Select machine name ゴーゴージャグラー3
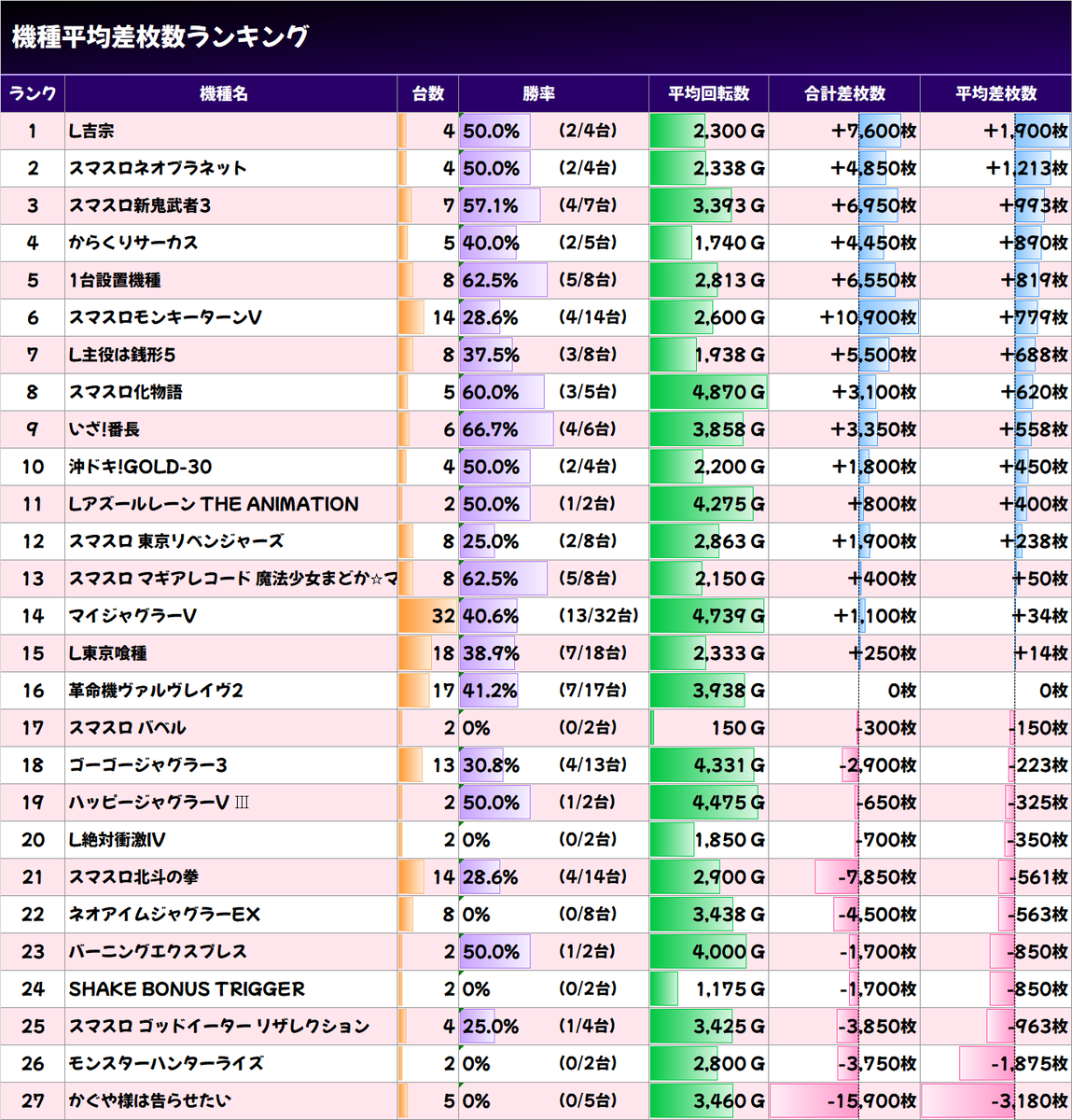Screen dimensions: 1072x1120 [x=147, y=765]
